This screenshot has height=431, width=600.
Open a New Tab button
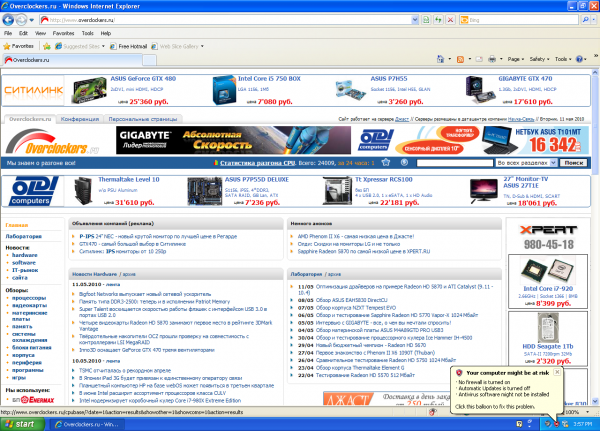[149, 60]
